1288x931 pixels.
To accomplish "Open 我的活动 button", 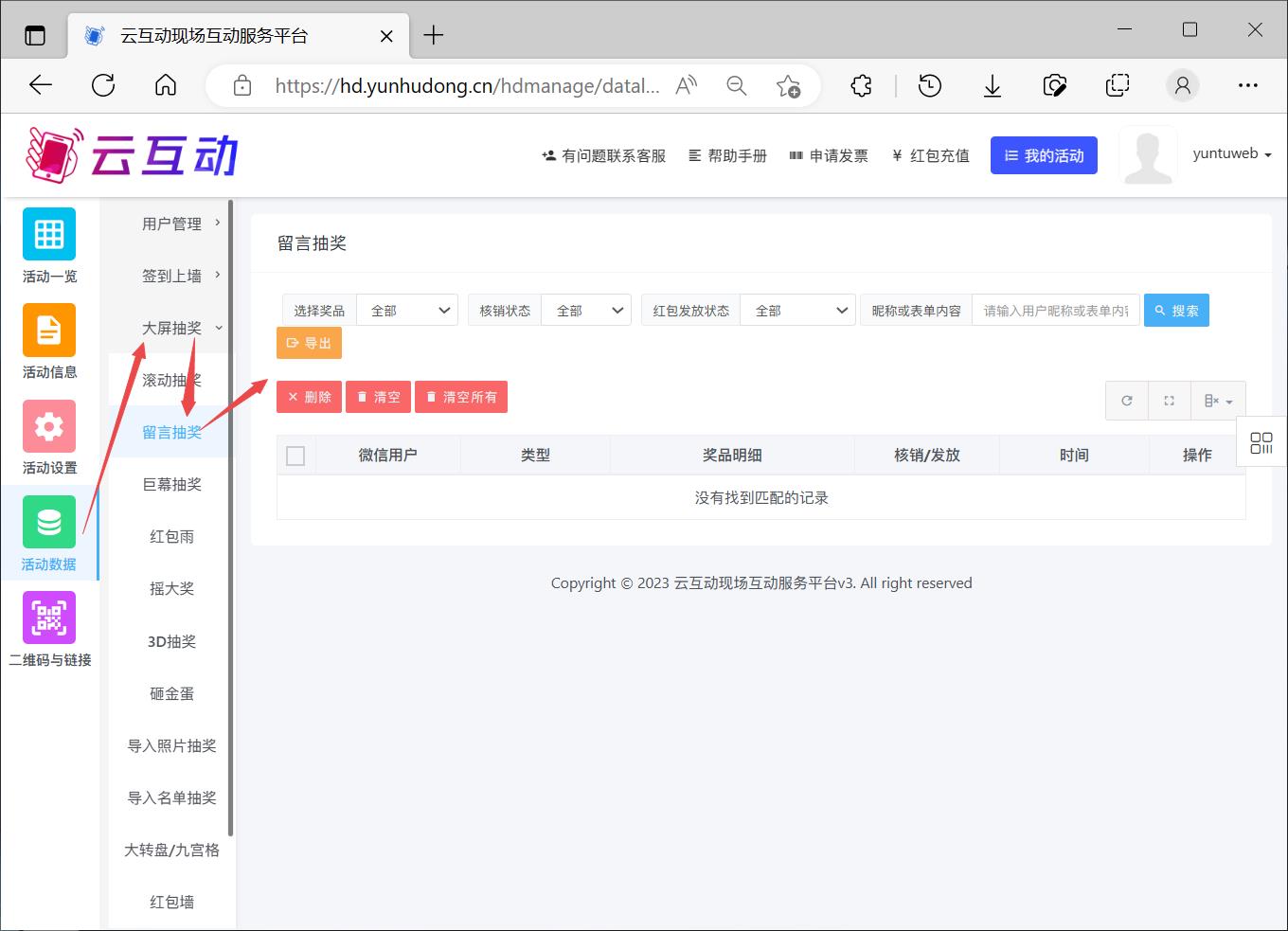I will pos(1044,155).
